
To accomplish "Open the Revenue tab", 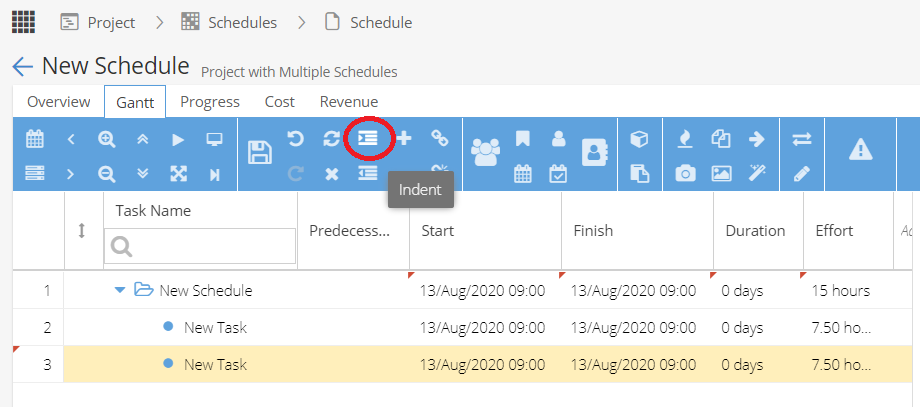I will click(x=349, y=102).
